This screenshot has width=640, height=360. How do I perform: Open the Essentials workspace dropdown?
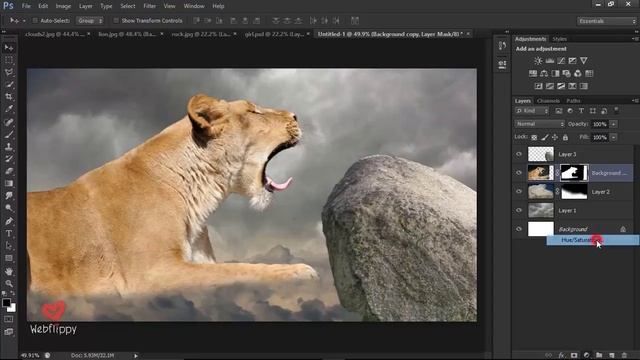(x=607, y=21)
